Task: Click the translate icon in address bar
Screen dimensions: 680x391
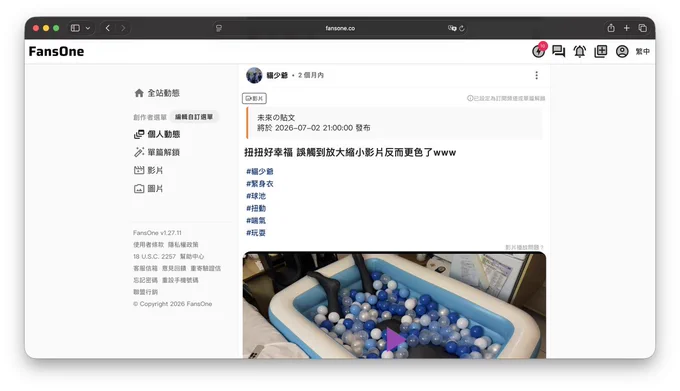Action: tap(451, 28)
